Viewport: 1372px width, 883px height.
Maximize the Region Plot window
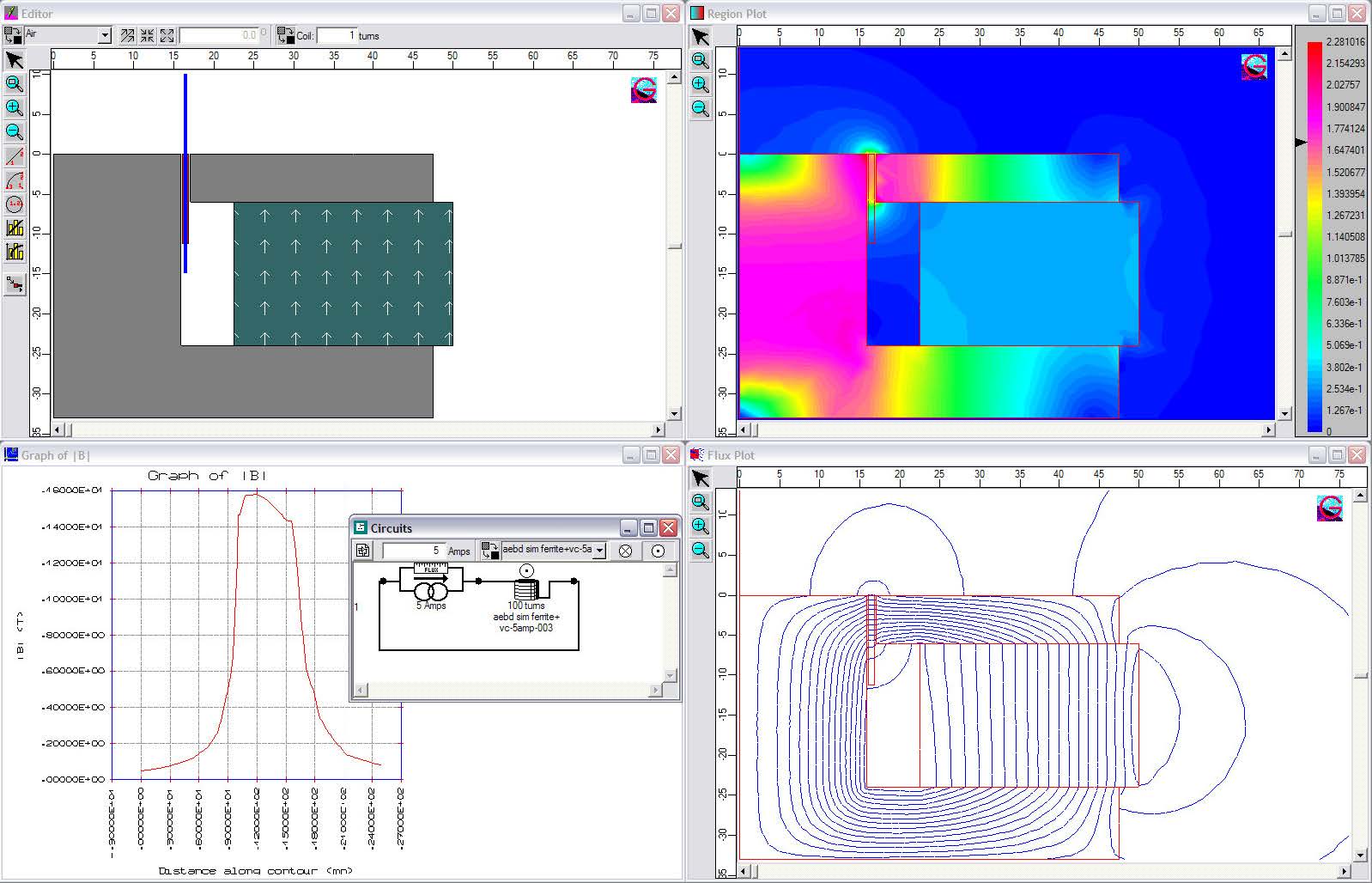[1337, 14]
